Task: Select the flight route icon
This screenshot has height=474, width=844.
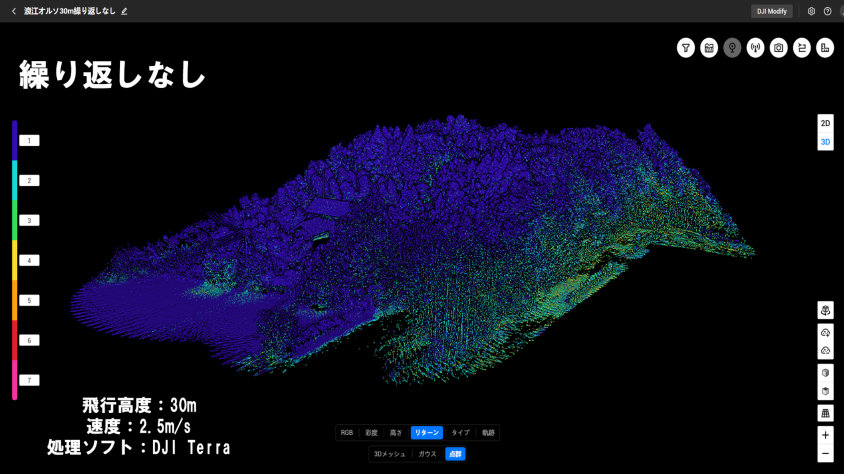Action: (x=802, y=48)
